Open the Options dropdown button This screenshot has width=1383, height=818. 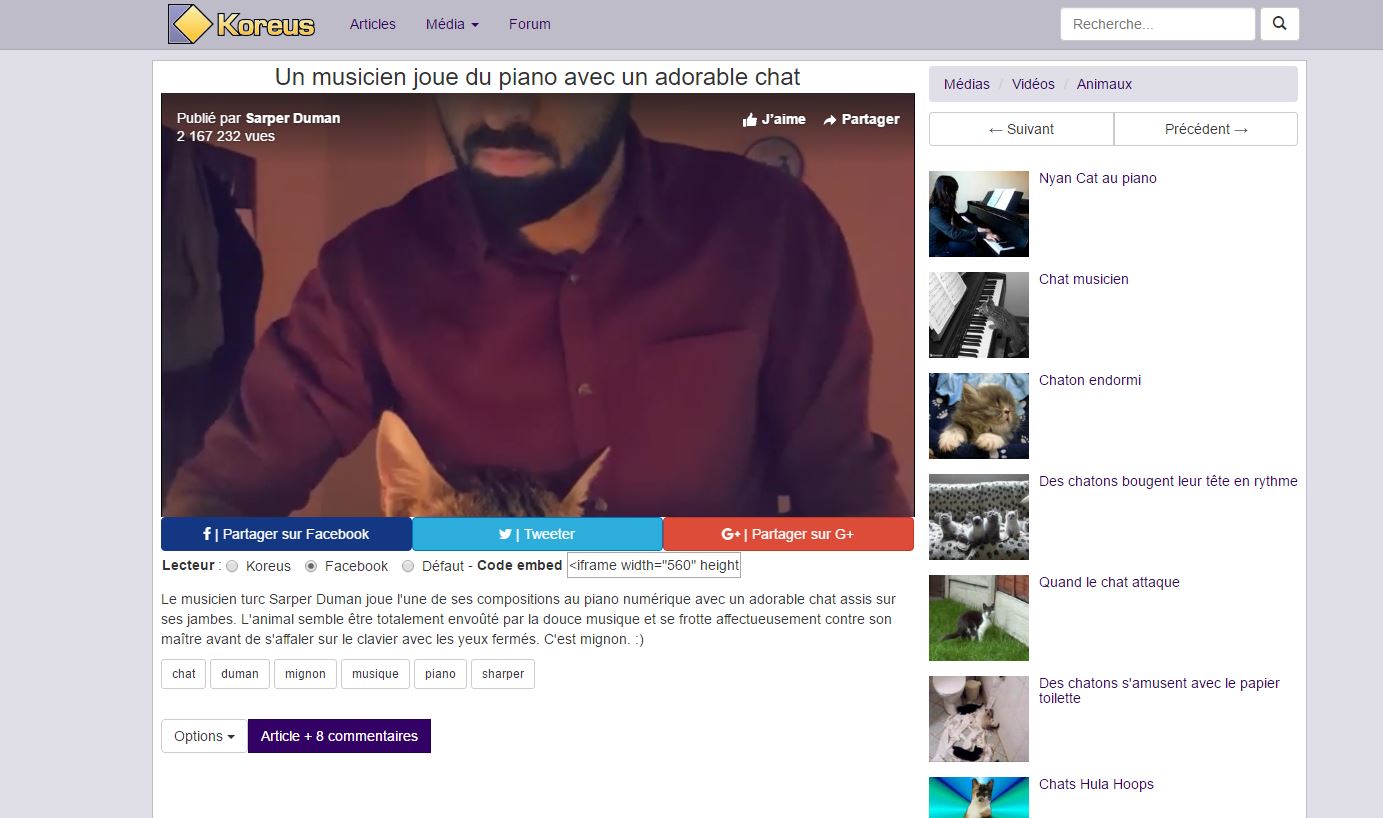coord(204,736)
